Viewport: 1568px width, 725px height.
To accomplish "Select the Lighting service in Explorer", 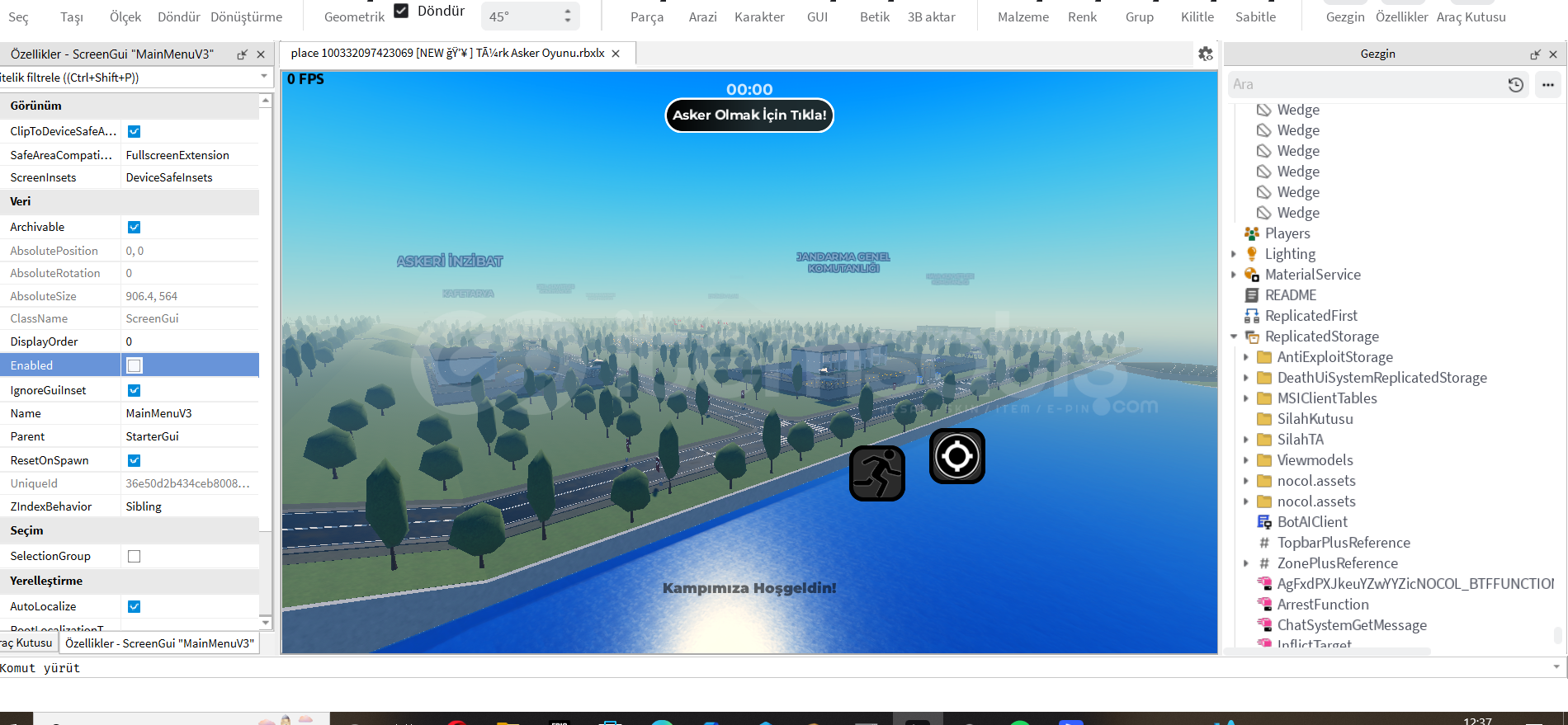I will click(x=1290, y=254).
